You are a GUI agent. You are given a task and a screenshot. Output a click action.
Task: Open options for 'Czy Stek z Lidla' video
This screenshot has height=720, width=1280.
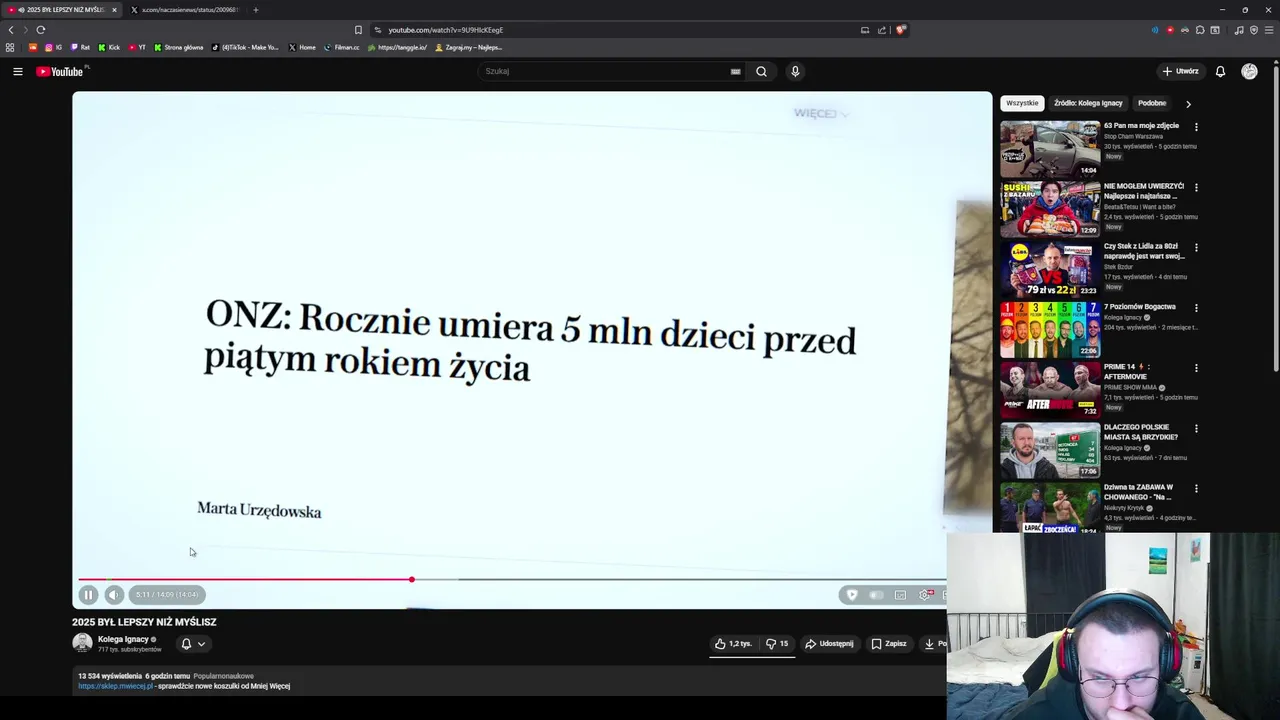pos(1196,247)
